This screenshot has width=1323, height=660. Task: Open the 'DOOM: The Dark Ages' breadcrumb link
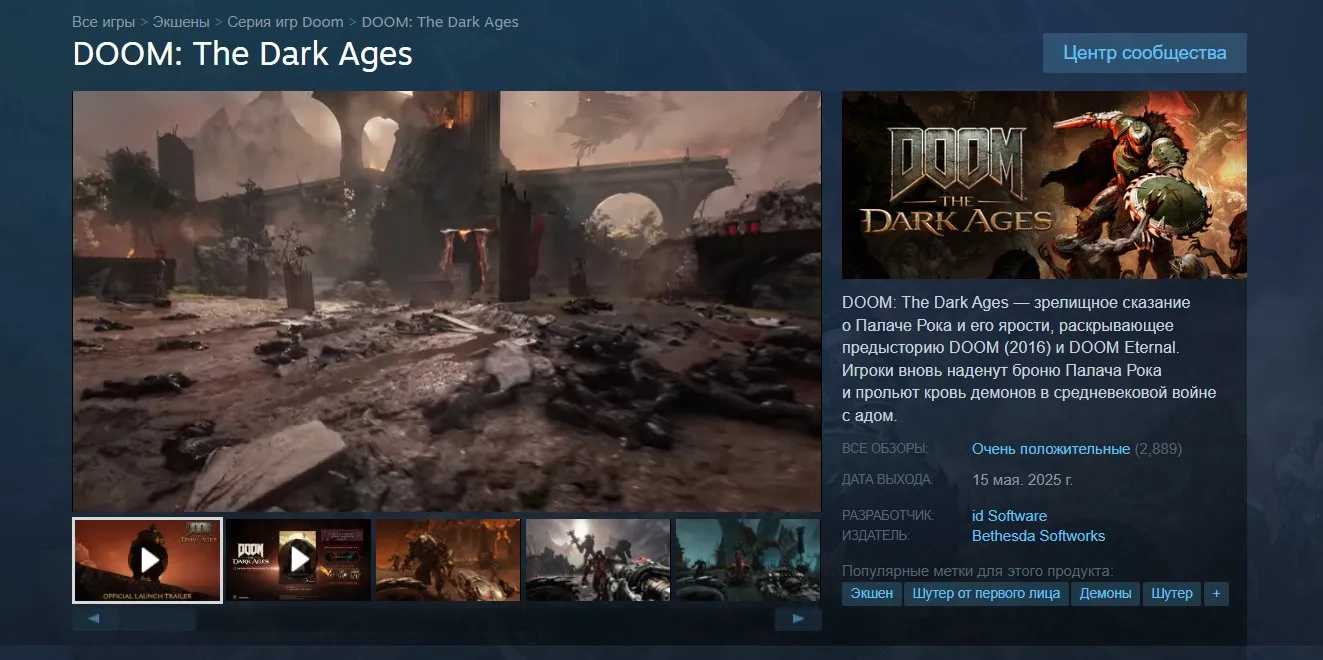coord(440,21)
